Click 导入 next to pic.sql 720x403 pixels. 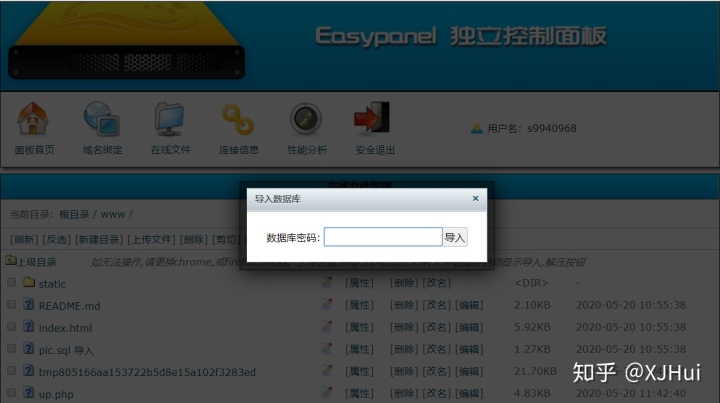pos(84,351)
